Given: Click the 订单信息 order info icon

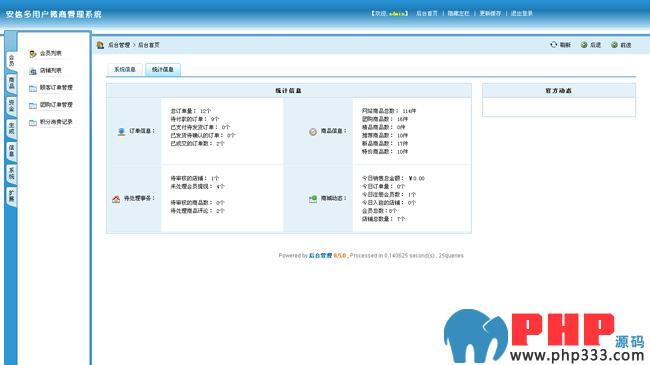Looking at the screenshot, I should point(121,132).
